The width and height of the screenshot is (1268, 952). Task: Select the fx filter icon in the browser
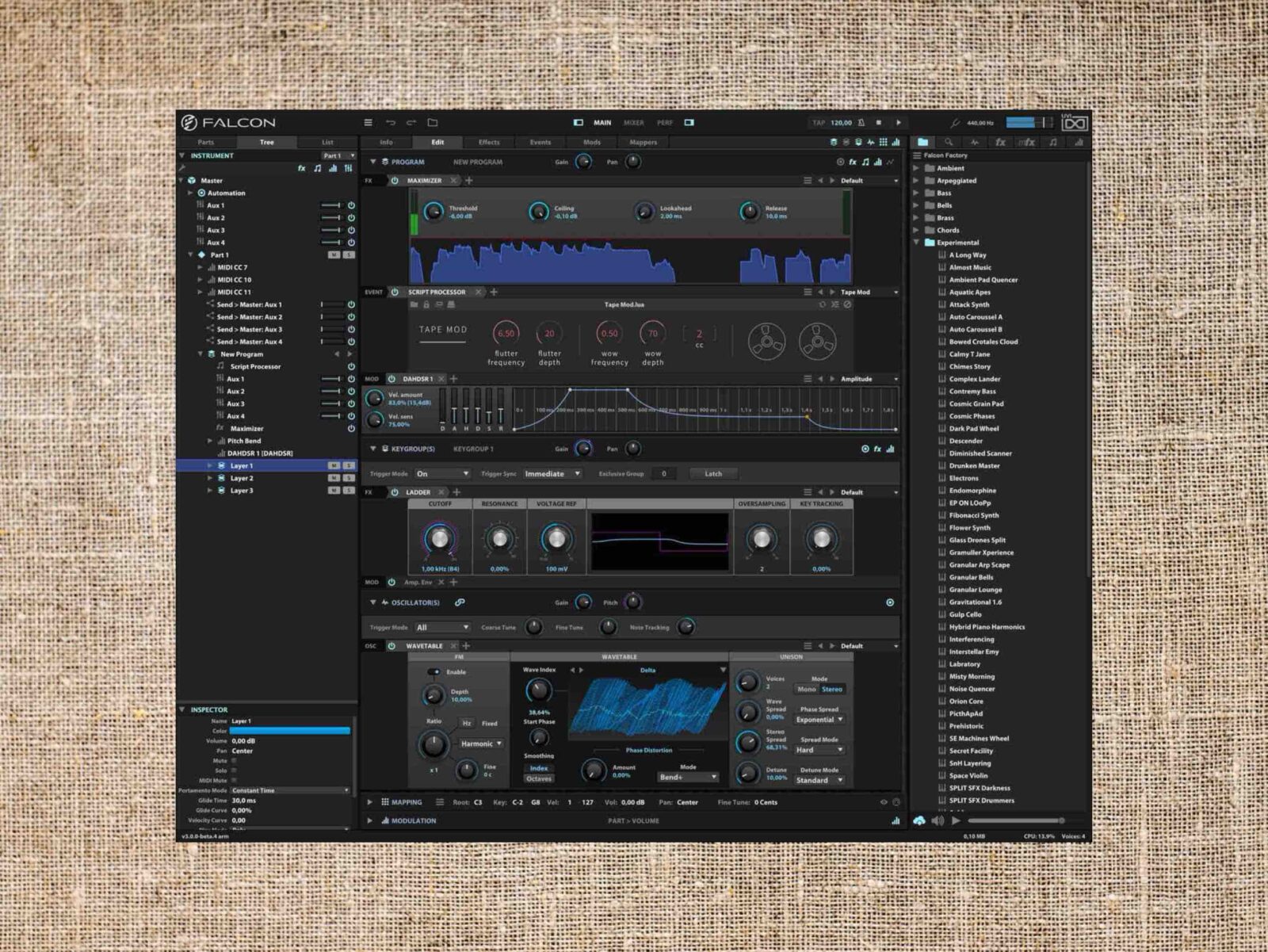[x=1001, y=143]
